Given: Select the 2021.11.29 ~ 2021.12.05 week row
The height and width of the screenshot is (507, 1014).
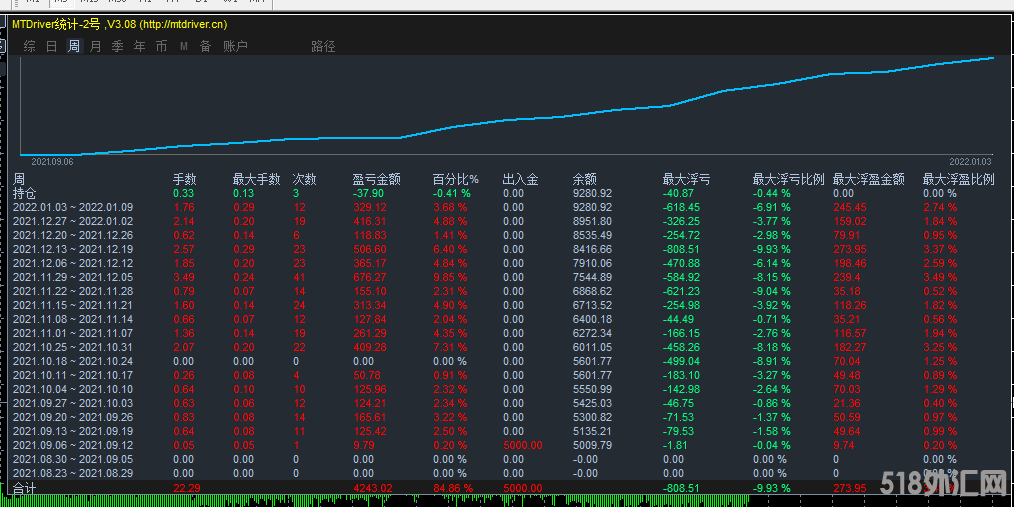Looking at the screenshot, I should coord(72,277).
